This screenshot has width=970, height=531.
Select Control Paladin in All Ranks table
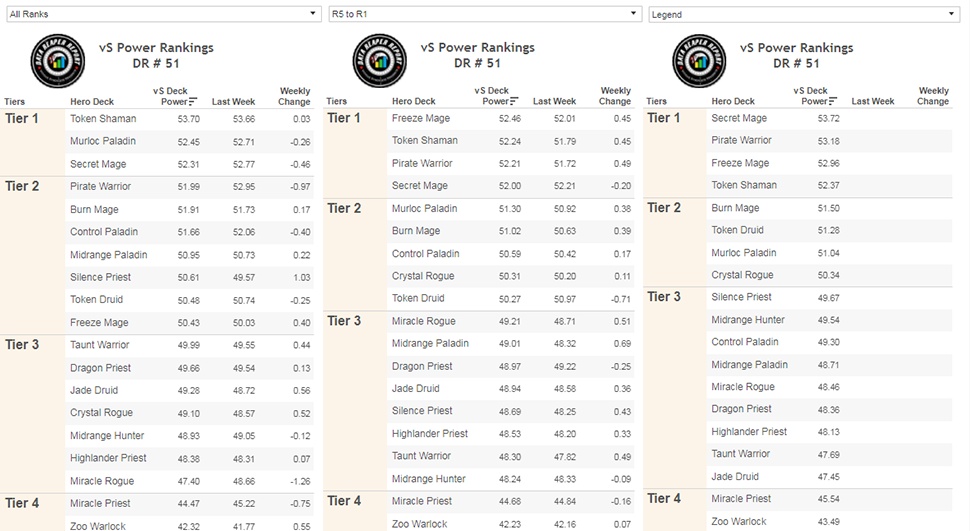[104, 231]
